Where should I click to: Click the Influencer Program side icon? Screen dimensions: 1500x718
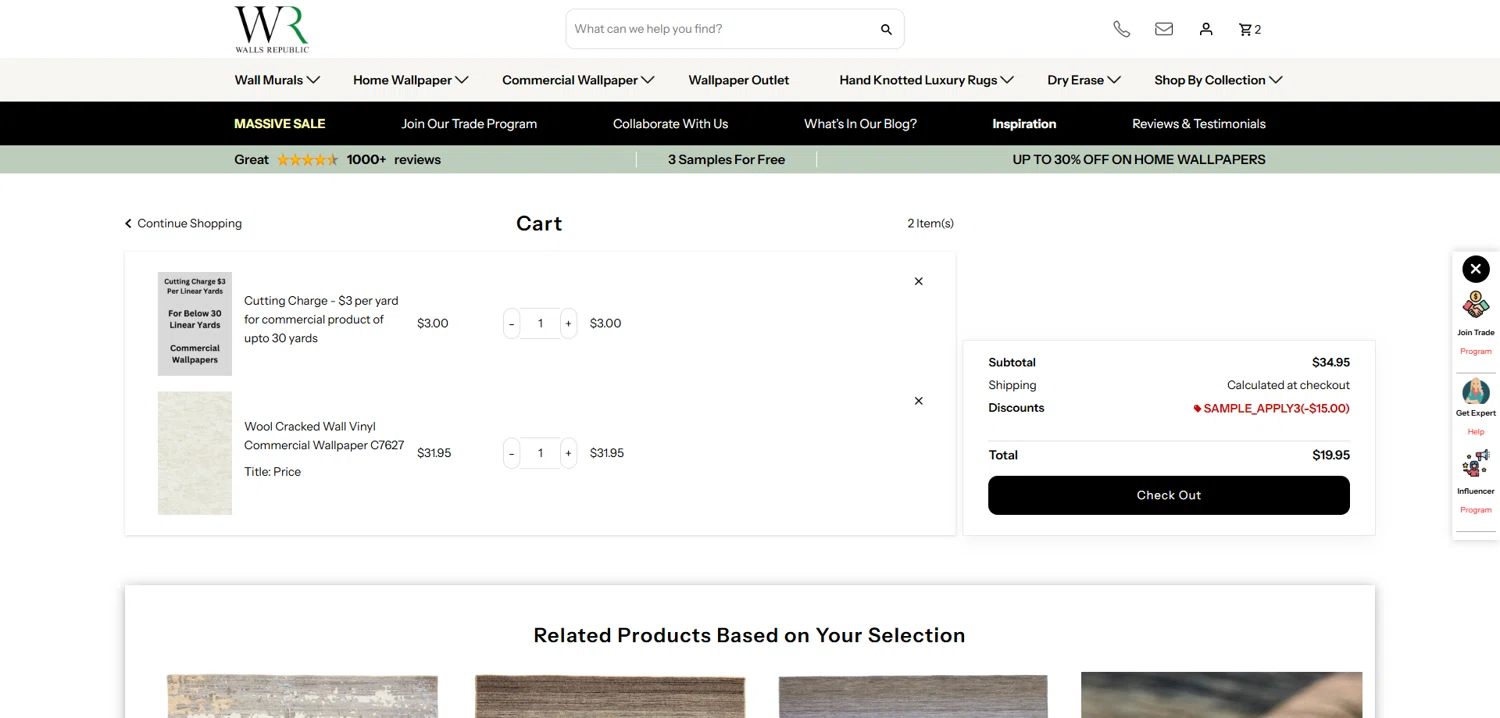1476,463
